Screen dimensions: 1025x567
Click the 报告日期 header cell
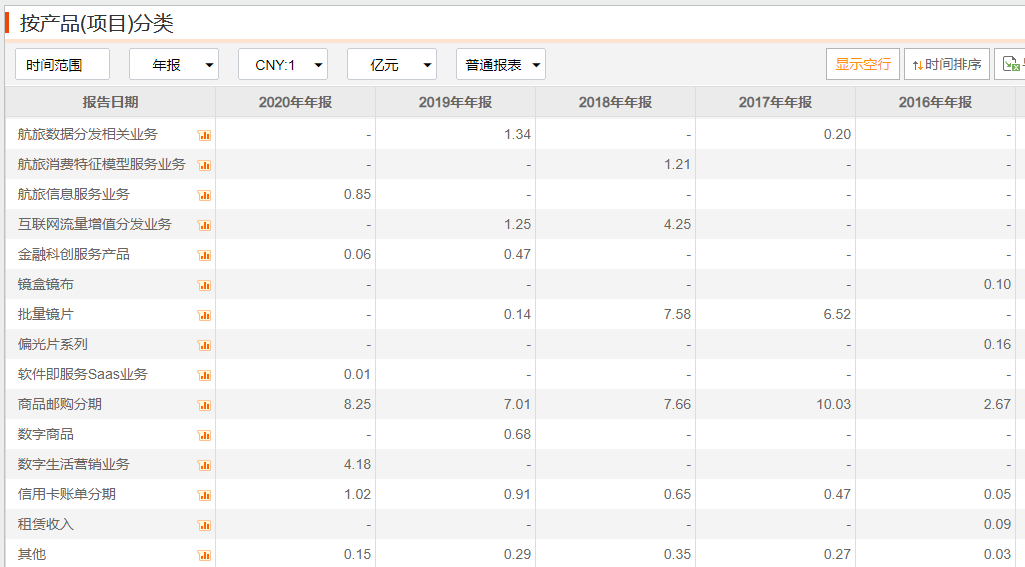pos(110,102)
